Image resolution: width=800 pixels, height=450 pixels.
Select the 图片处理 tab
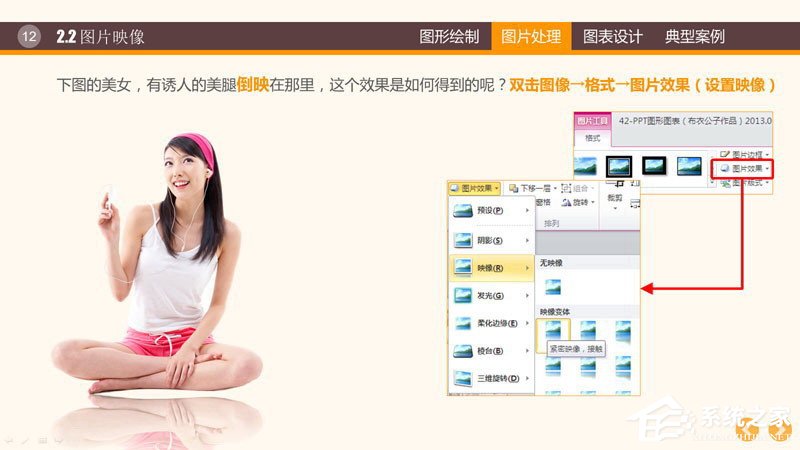coord(531,37)
